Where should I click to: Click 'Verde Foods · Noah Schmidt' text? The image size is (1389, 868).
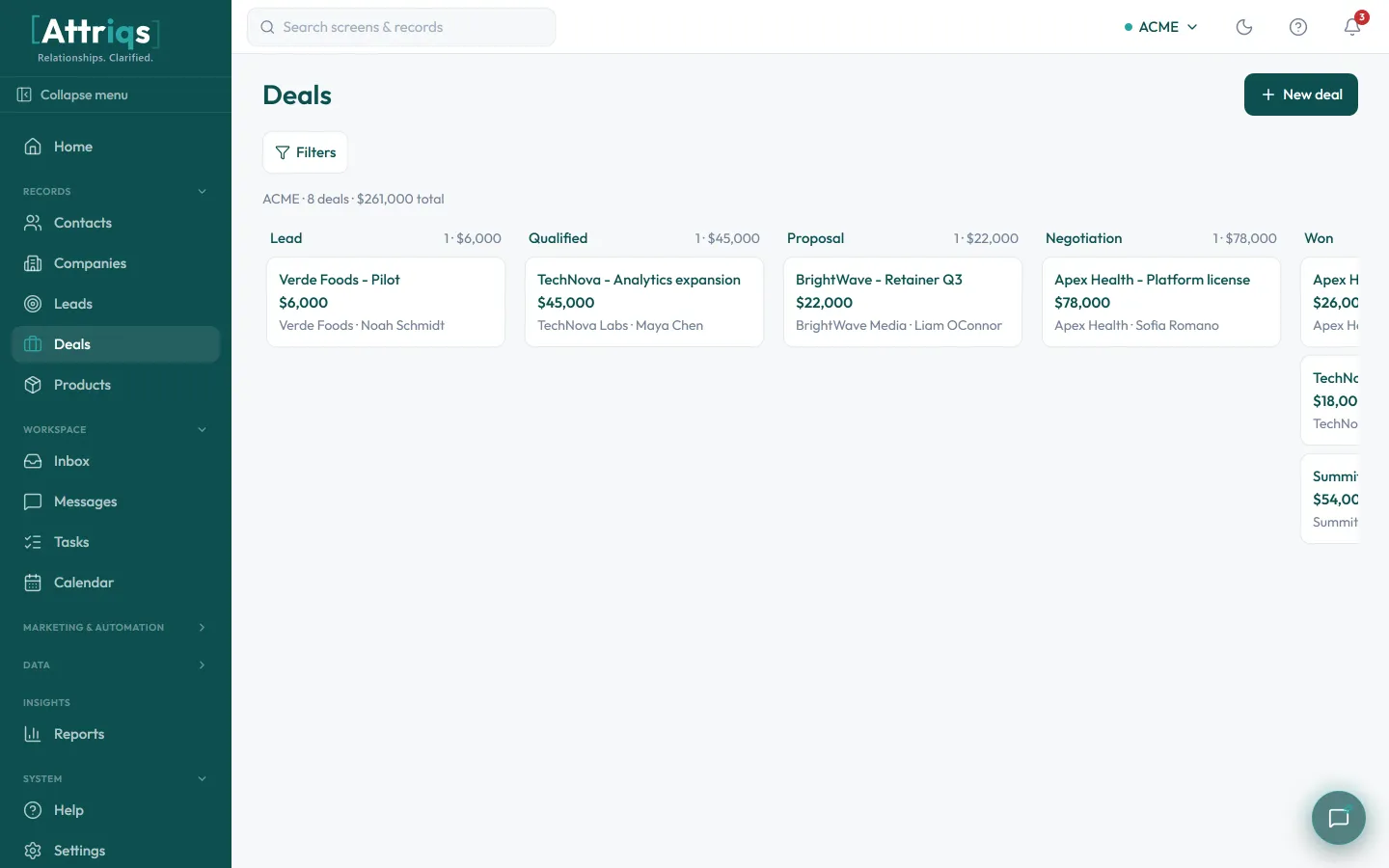click(x=362, y=326)
